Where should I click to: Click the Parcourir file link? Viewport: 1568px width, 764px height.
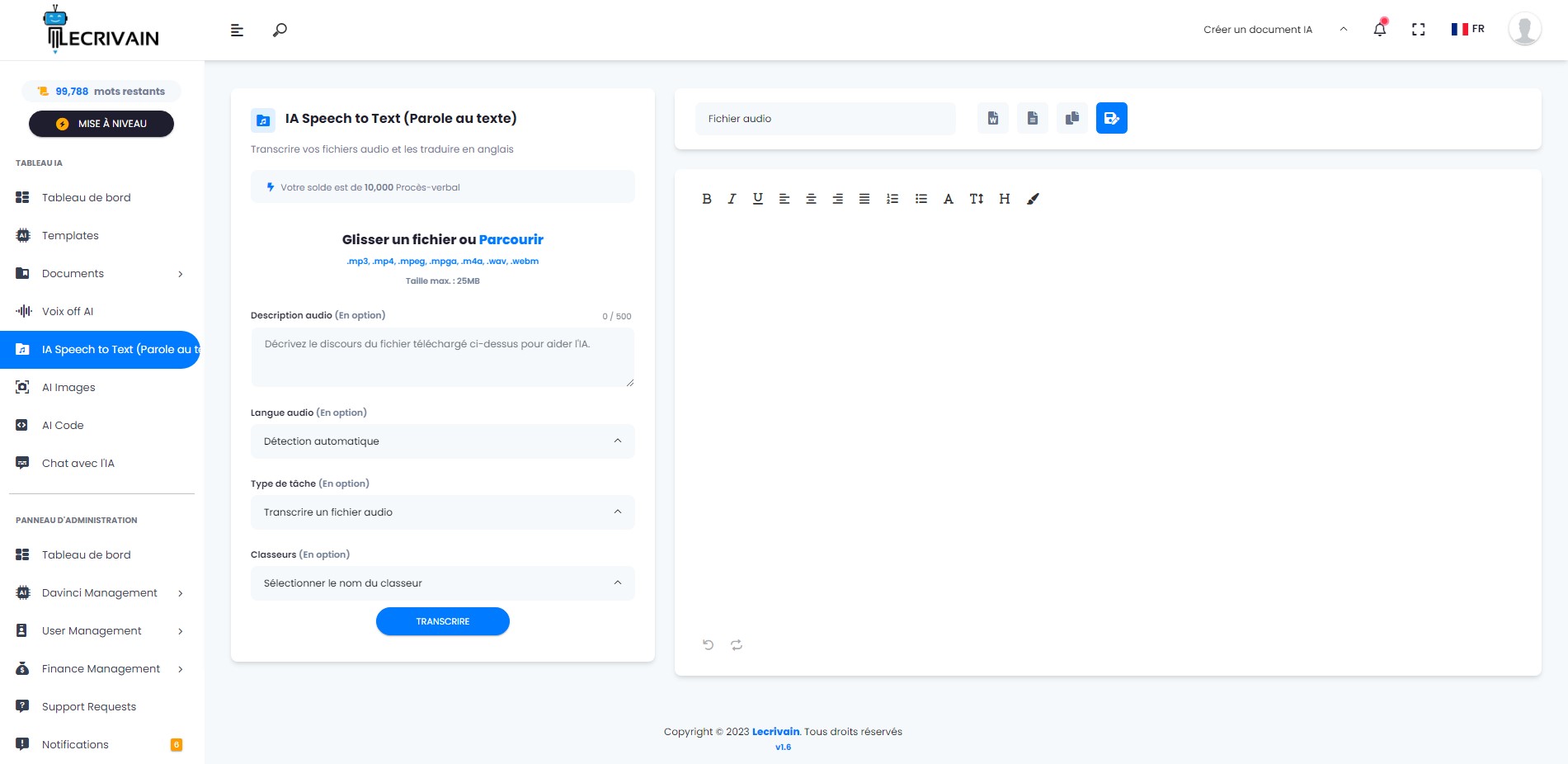pyautogui.click(x=511, y=239)
